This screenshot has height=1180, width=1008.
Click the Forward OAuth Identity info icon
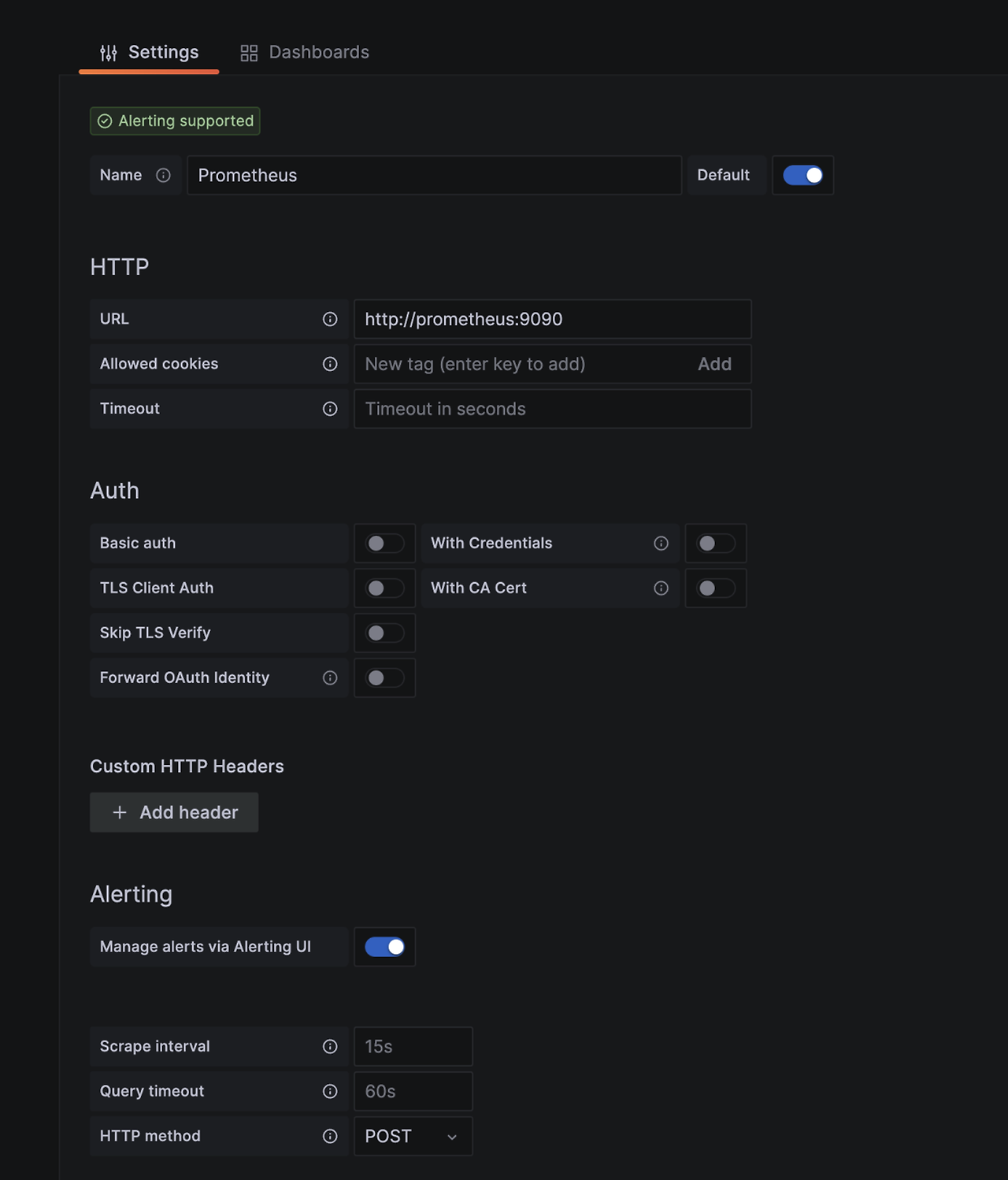point(330,678)
